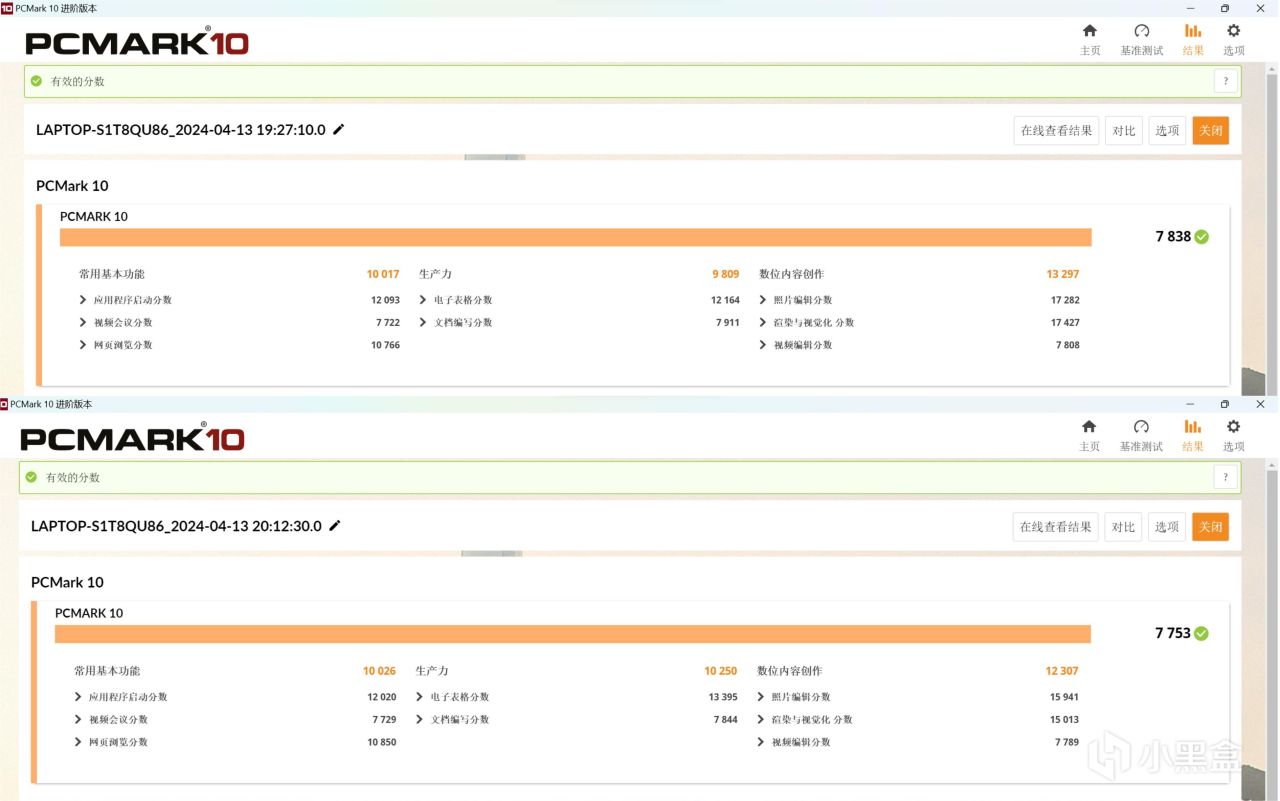Click the overall score 7 753
The height and width of the screenshot is (801, 1280).
click(1173, 633)
